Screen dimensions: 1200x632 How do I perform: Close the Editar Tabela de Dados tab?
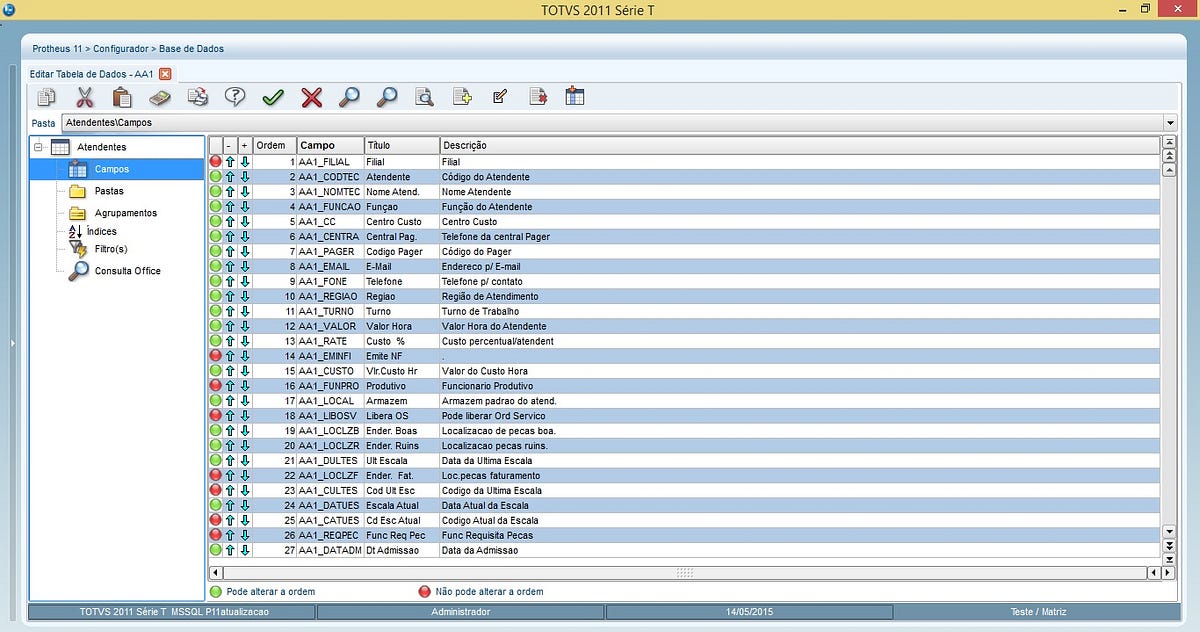165,74
